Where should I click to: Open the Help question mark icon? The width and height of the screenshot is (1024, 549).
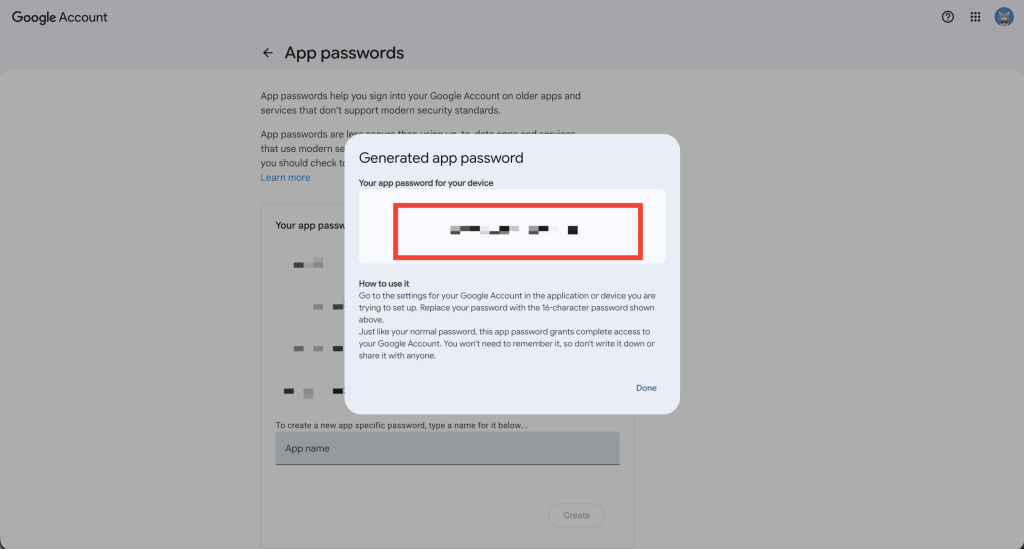click(x=948, y=17)
